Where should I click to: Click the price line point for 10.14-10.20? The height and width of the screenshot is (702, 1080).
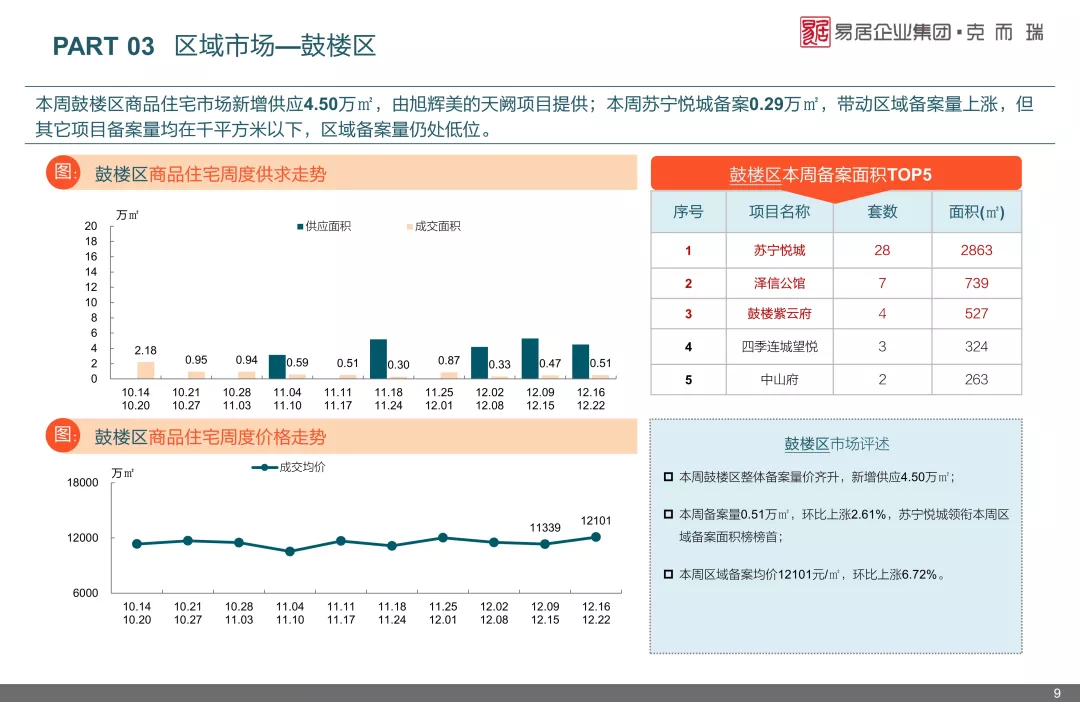click(136, 544)
